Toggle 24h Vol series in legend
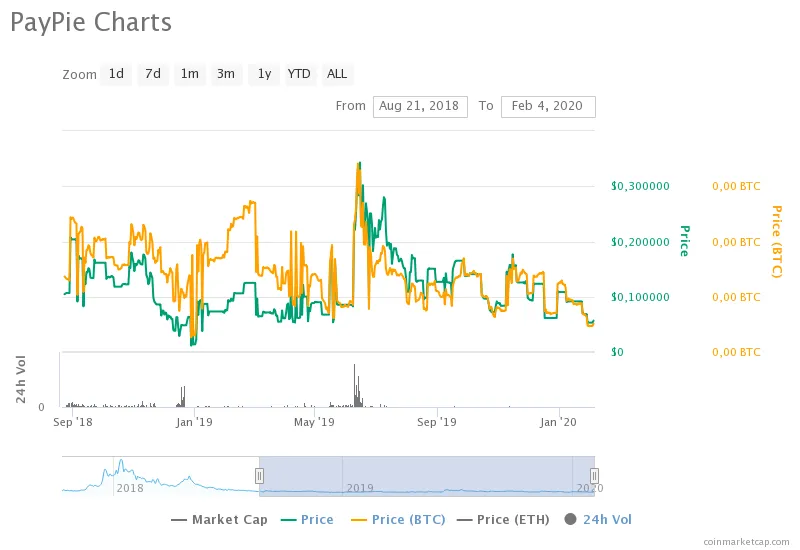Image resolution: width=800 pixels, height=550 pixels. point(598,519)
